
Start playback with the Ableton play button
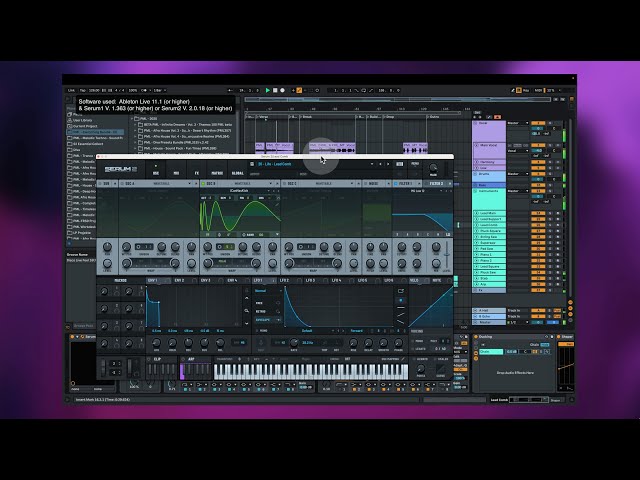267,90
